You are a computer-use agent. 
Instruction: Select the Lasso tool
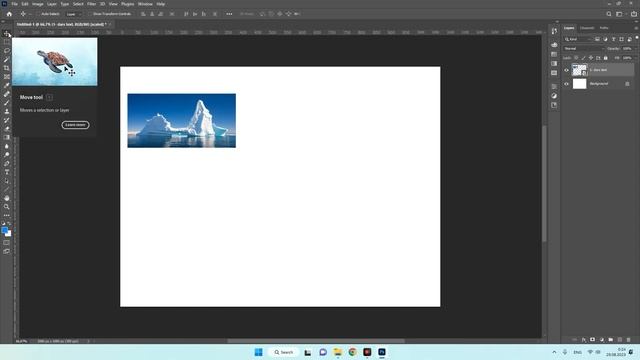point(7,51)
